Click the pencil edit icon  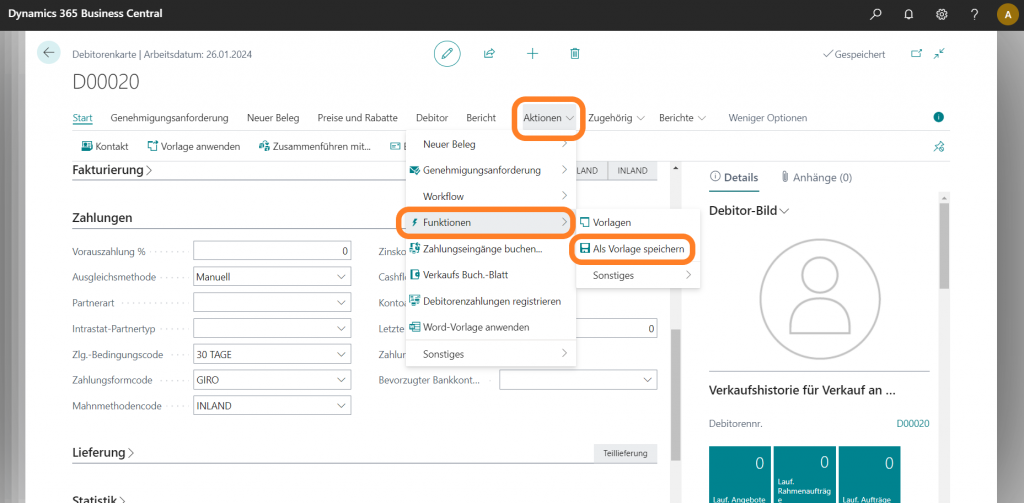pos(447,54)
